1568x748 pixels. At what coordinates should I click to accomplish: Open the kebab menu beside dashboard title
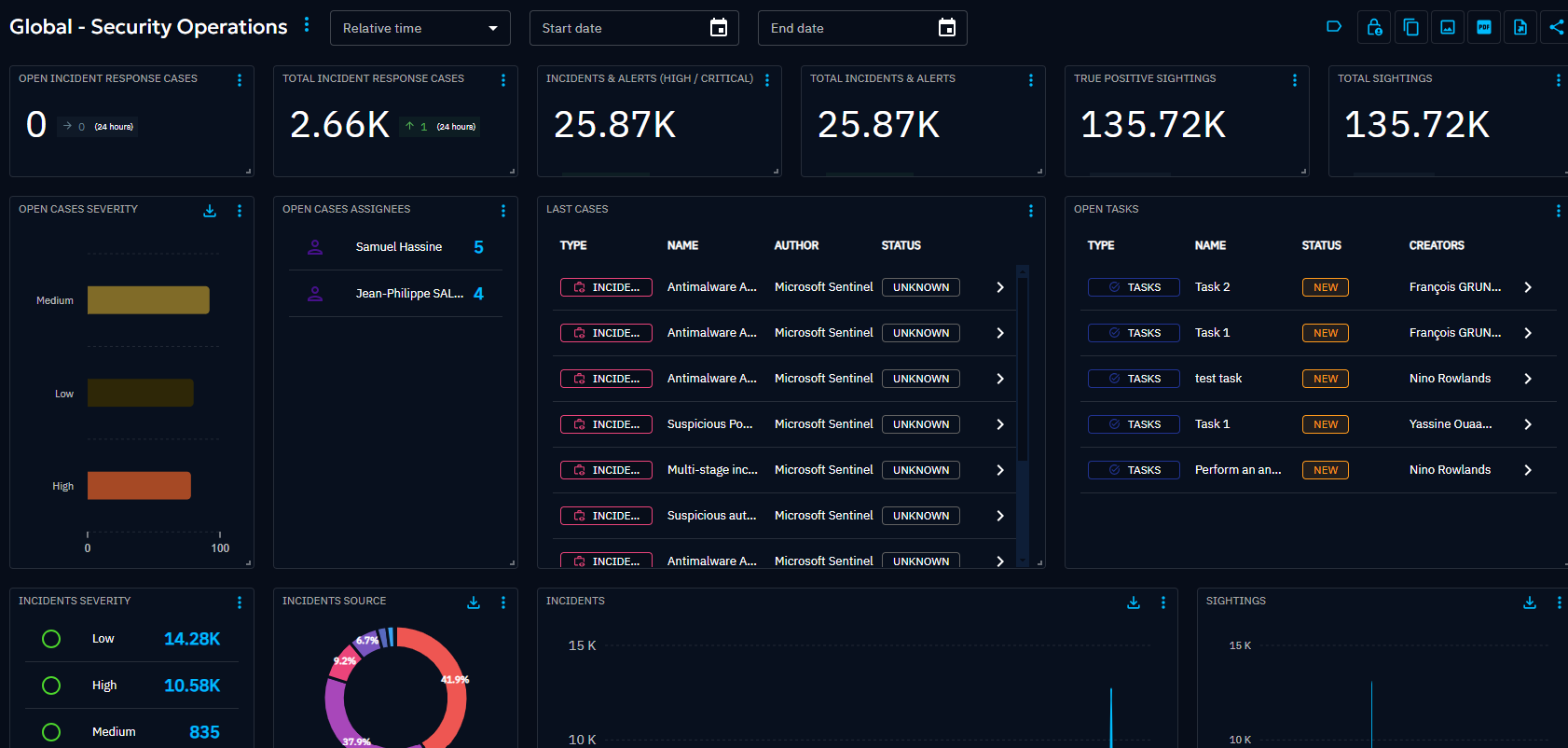point(307,25)
